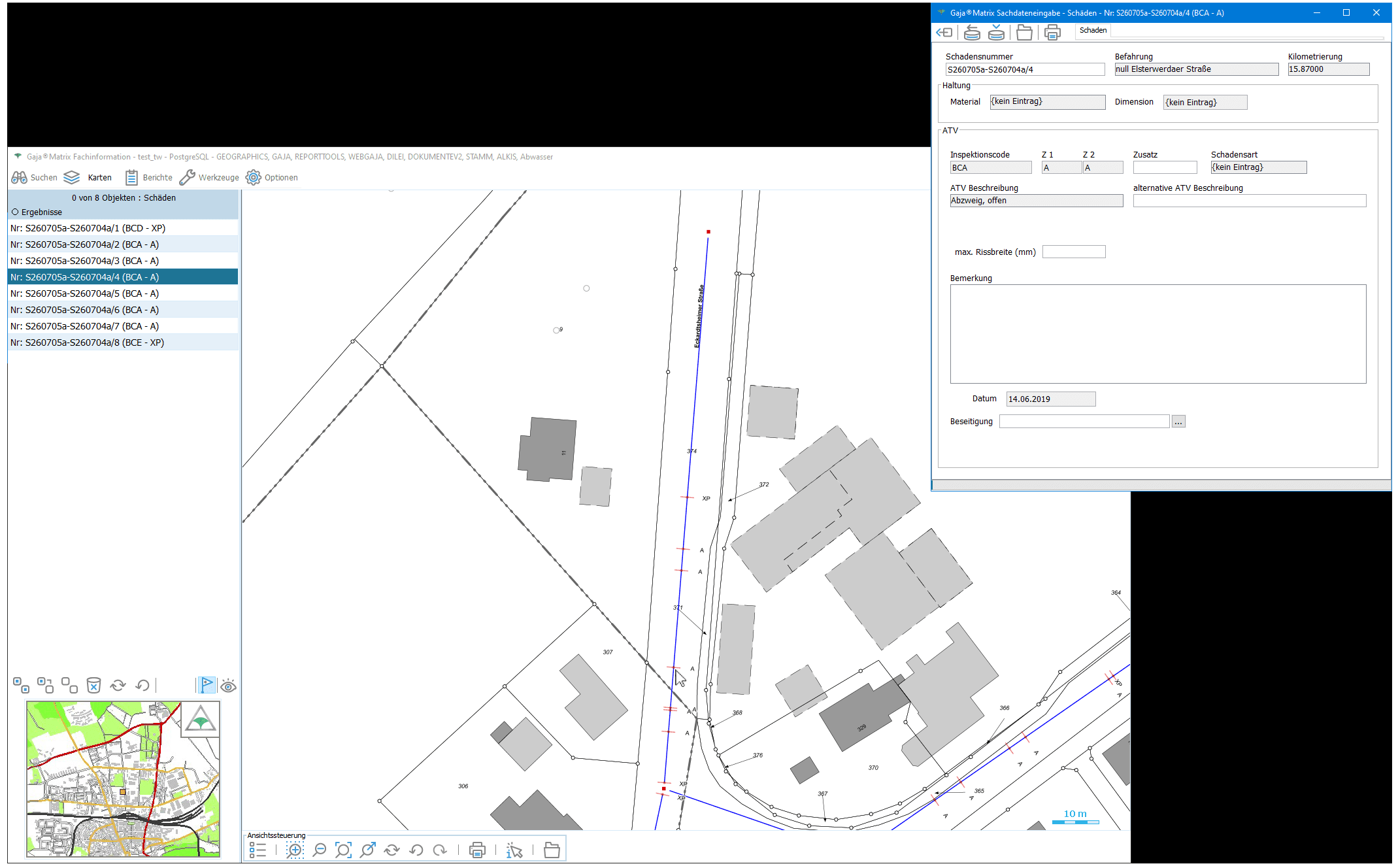
Task: Click the exit arrow icon in Schäden window
Action: point(944,32)
